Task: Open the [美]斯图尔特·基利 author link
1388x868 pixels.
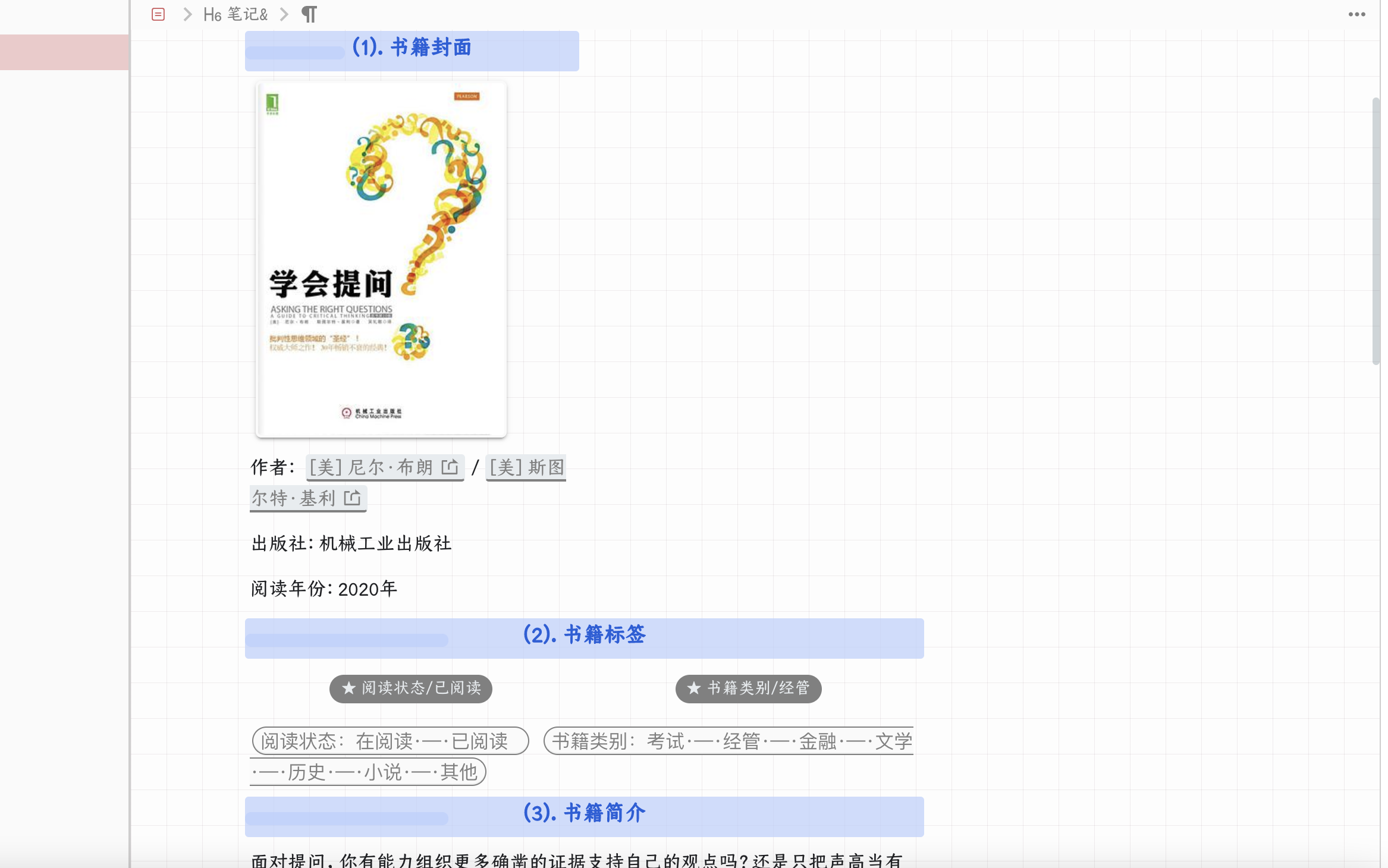Action: pos(526,467)
